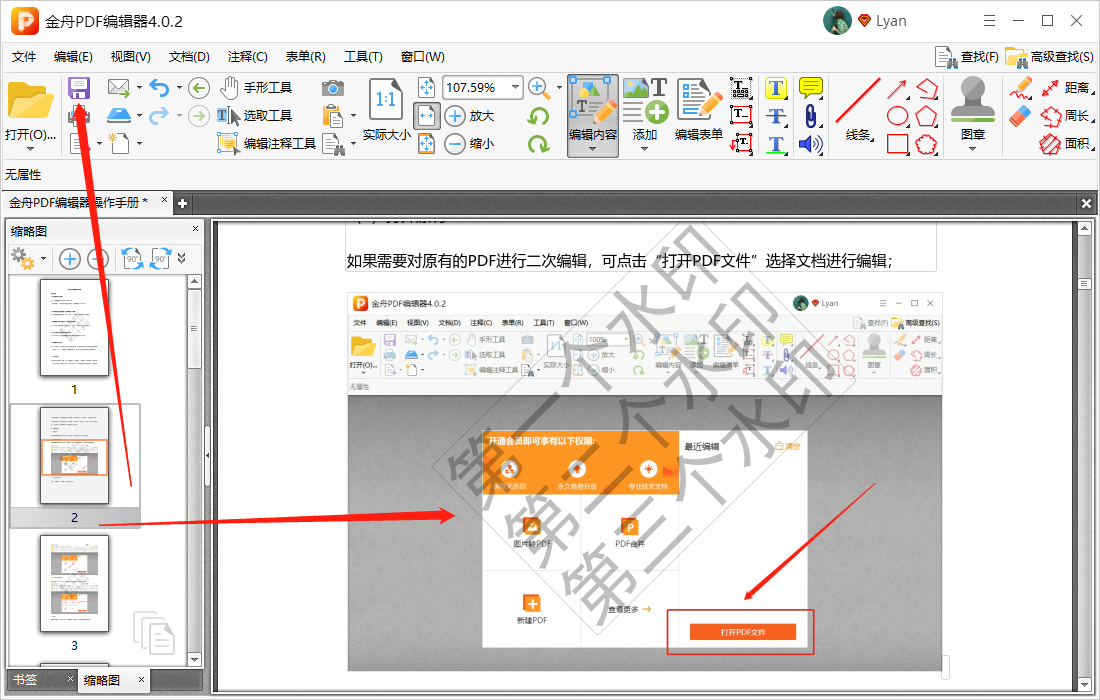Expand more thumbnail panel tools chevron
Viewport: 1100px width, 700px height.
[182, 259]
